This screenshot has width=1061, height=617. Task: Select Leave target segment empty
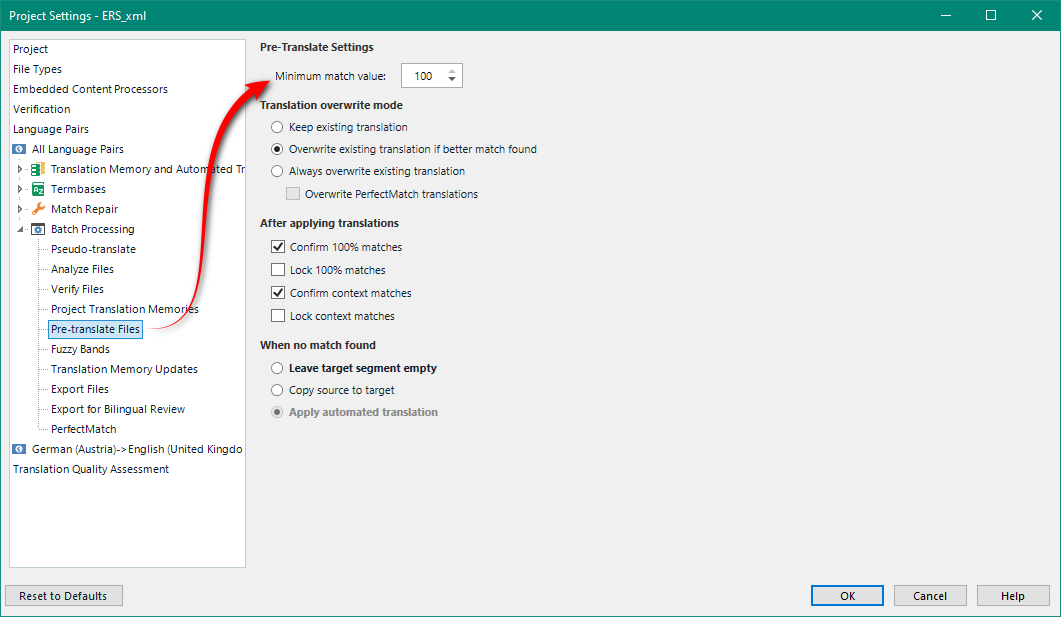[277, 368]
